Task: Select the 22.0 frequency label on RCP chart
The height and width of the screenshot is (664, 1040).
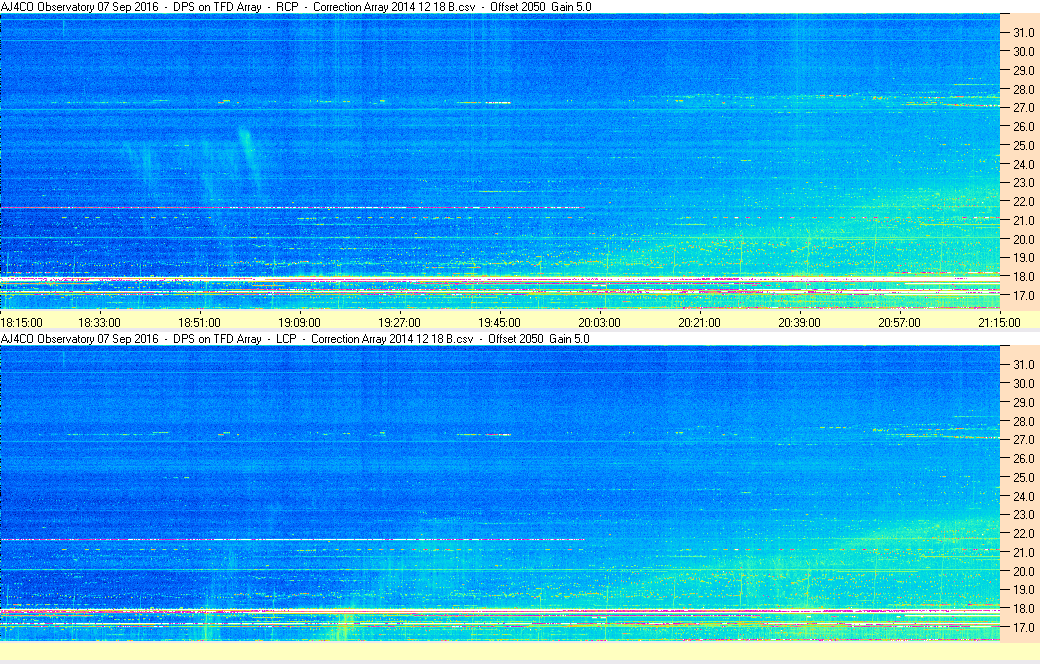Action: [1023, 202]
